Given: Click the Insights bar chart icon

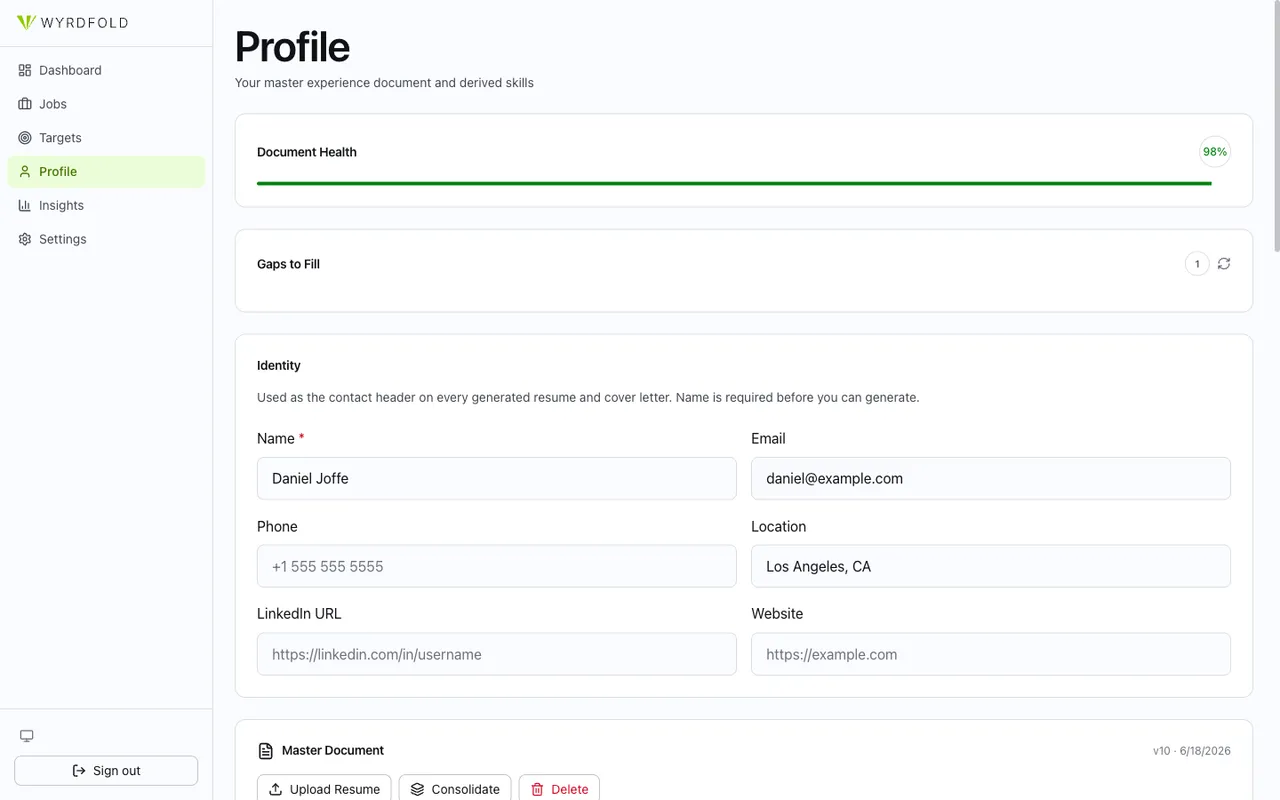Looking at the screenshot, I should pos(25,206).
